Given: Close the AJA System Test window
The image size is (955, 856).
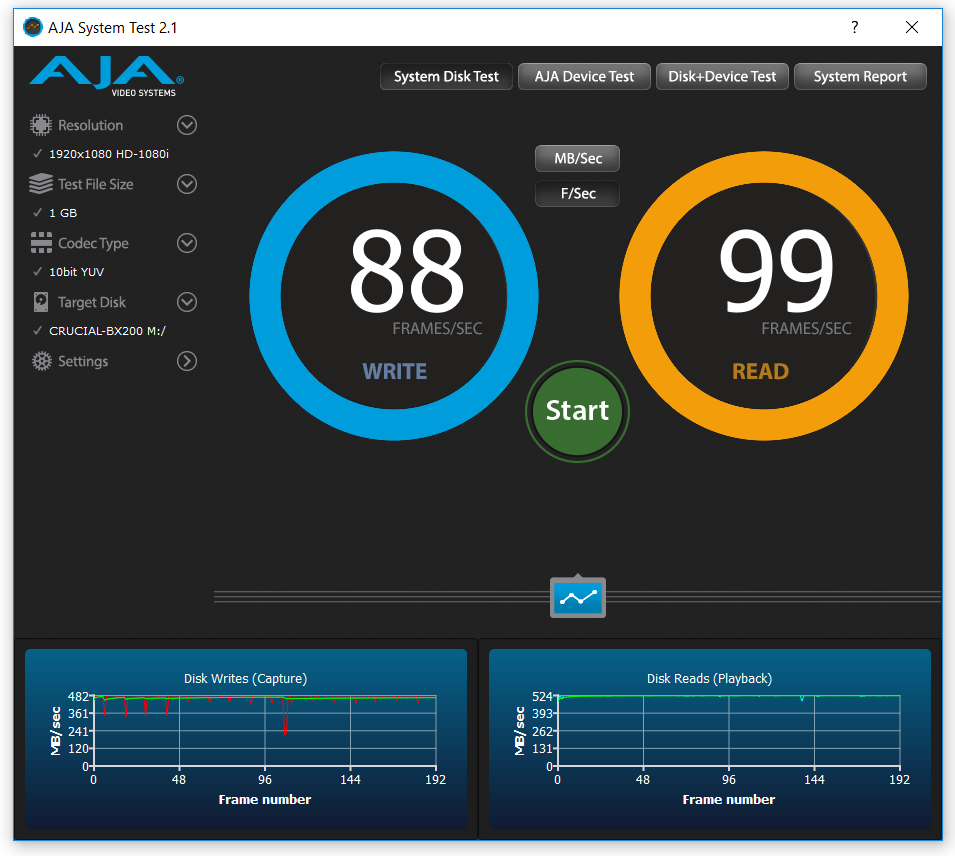Looking at the screenshot, I should (x=912, y=27).
